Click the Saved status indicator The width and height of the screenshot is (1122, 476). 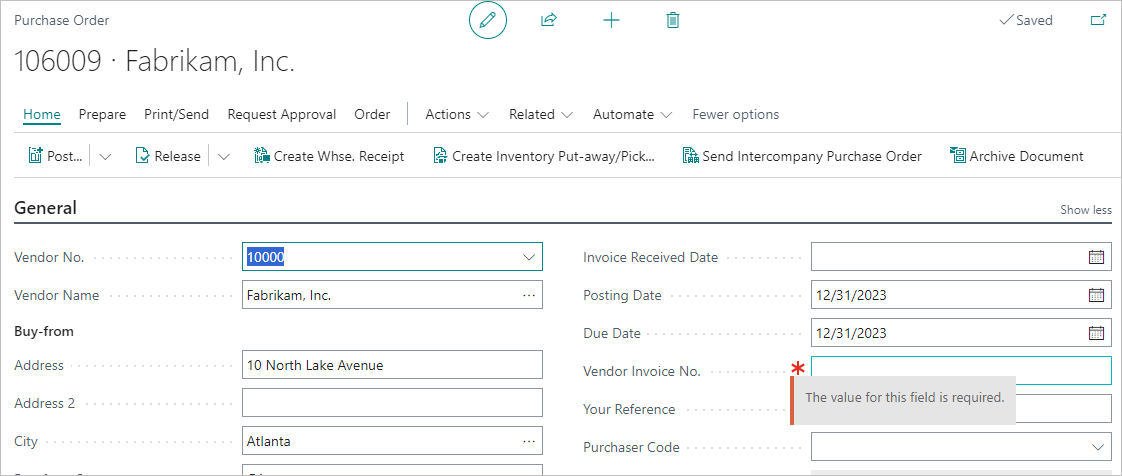point(1025,20)
